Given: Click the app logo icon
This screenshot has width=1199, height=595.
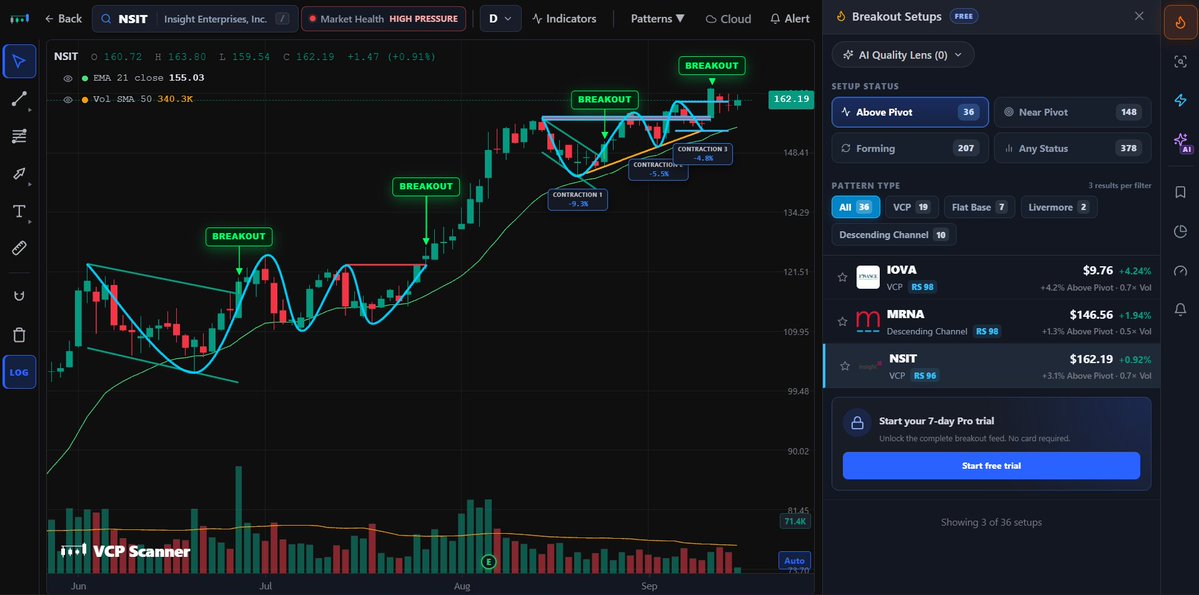Looking at the screenshot, I should click(21, 18).
